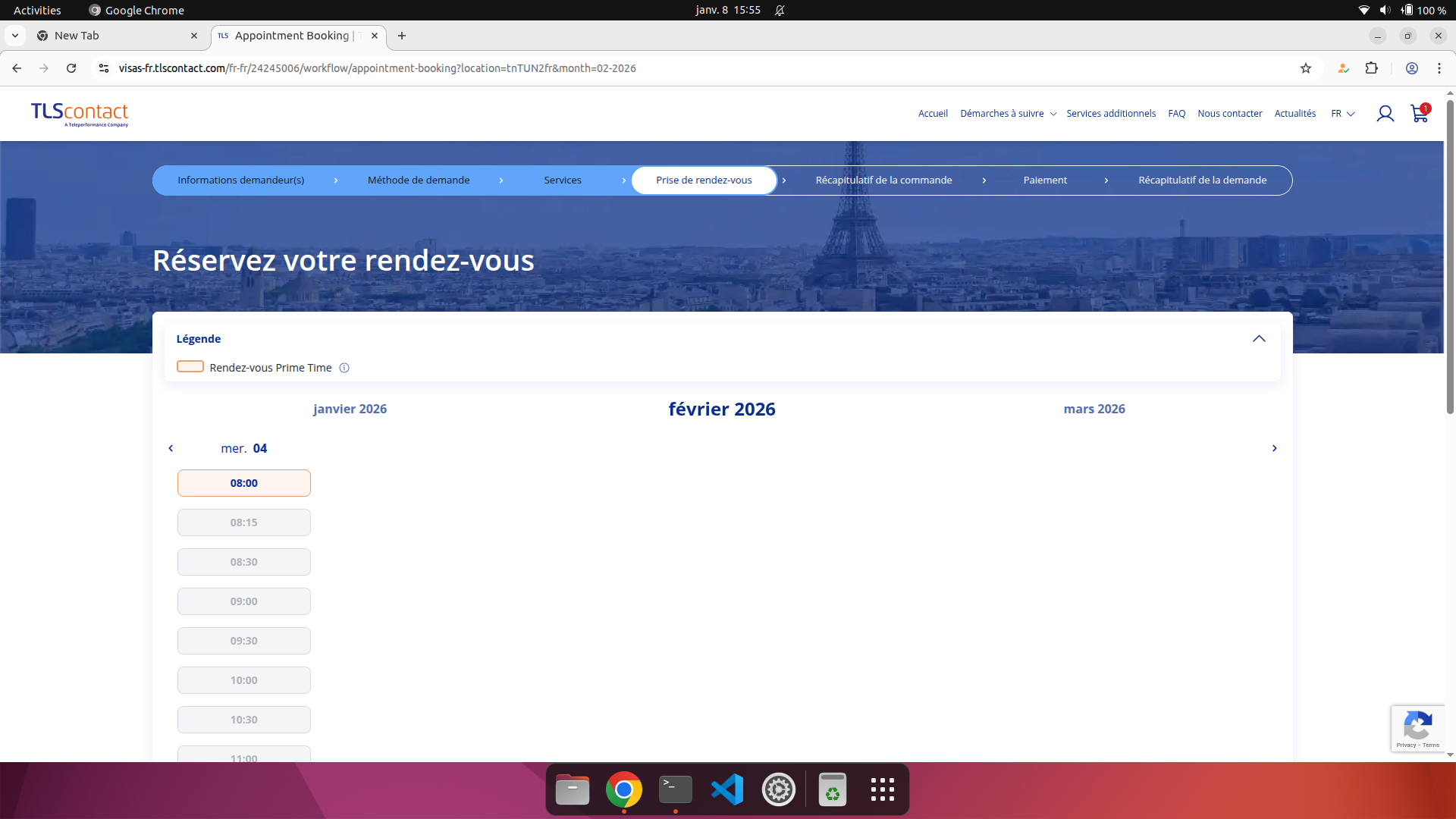Collapse the Légende section
Image resolution: width=1456 pixels, height=819 pixels.
point(1260,339)
